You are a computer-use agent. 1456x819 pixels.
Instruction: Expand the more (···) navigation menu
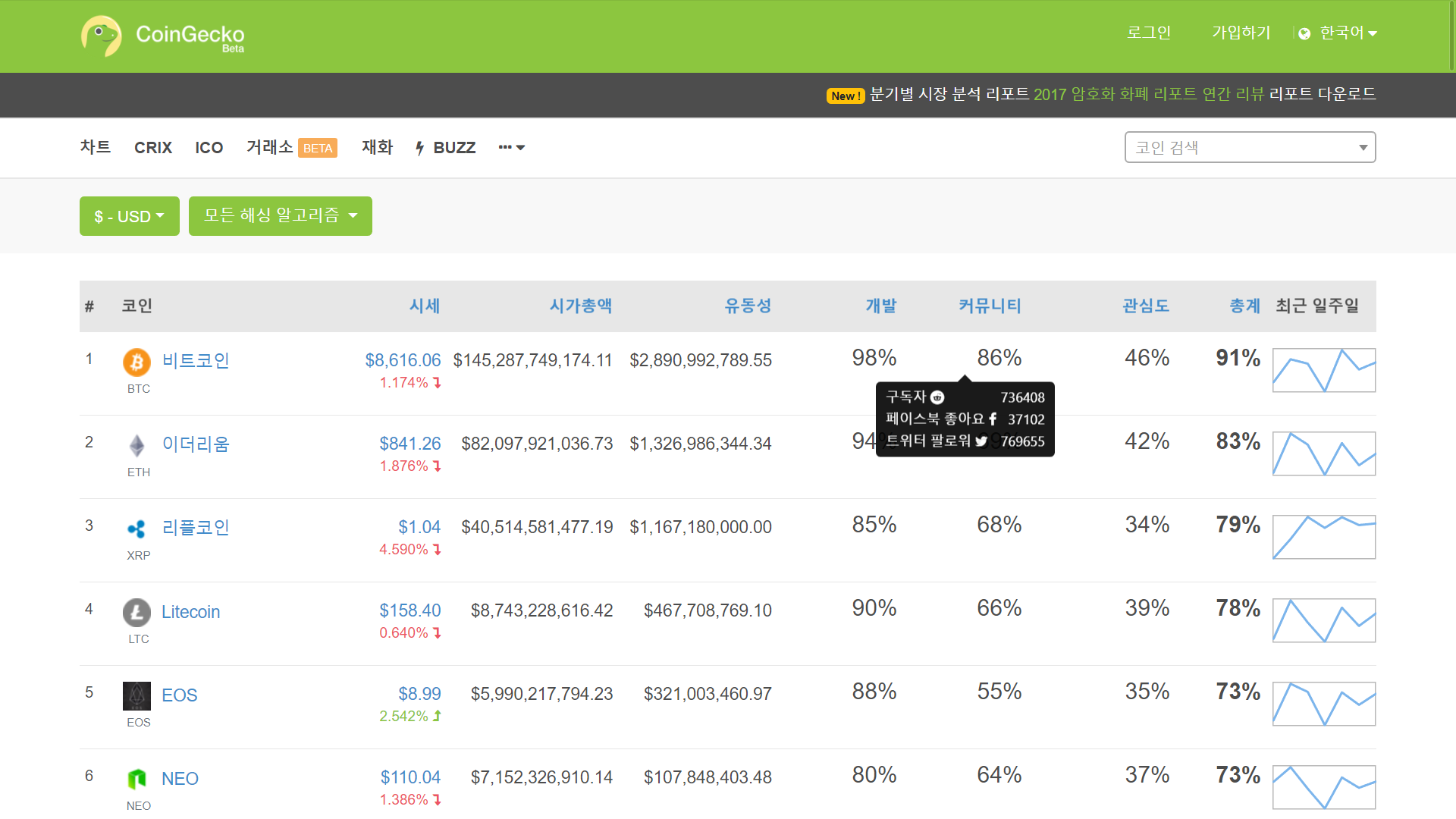(512, 147)
